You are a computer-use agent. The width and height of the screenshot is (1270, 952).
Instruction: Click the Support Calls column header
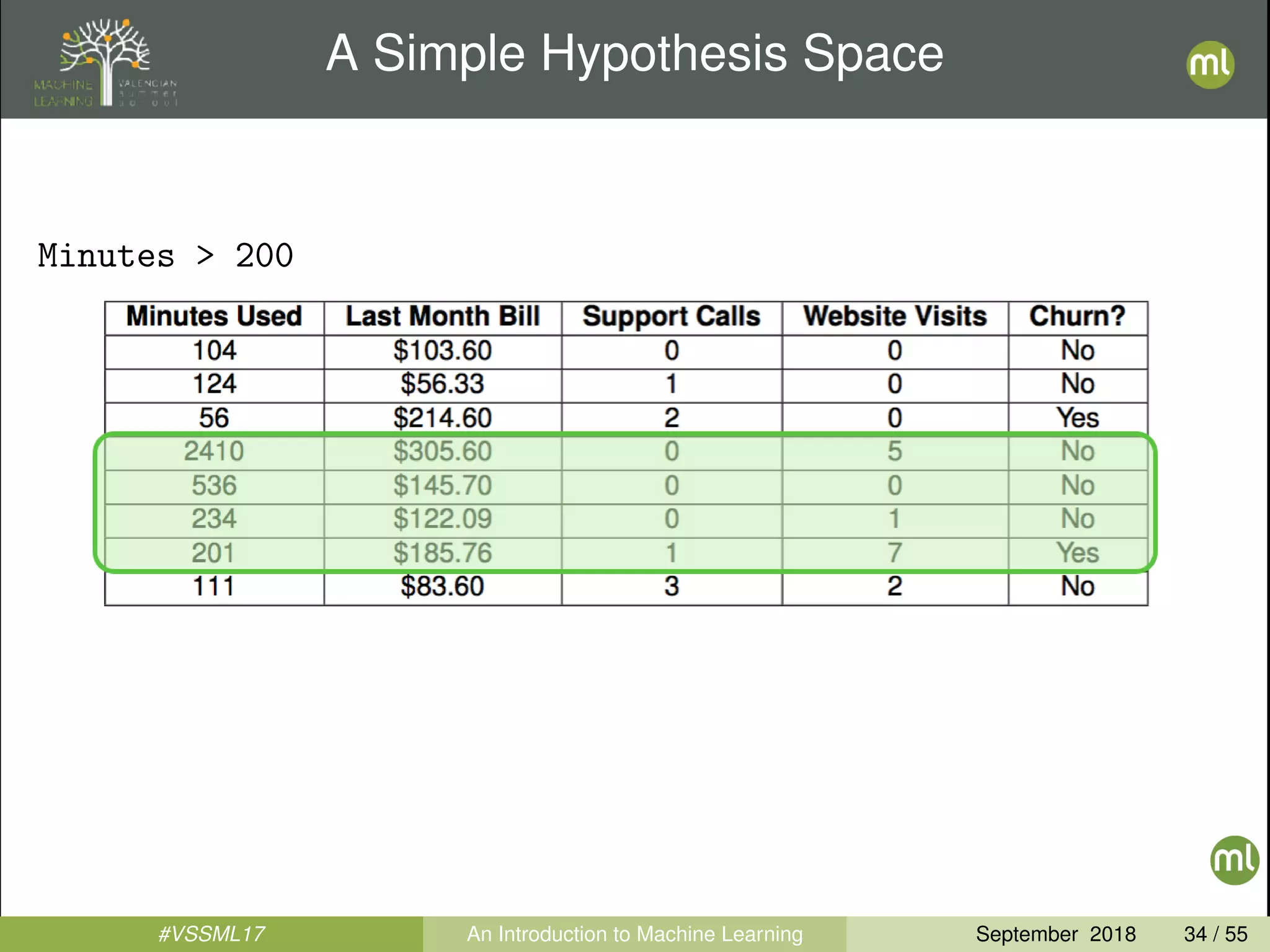672,317
